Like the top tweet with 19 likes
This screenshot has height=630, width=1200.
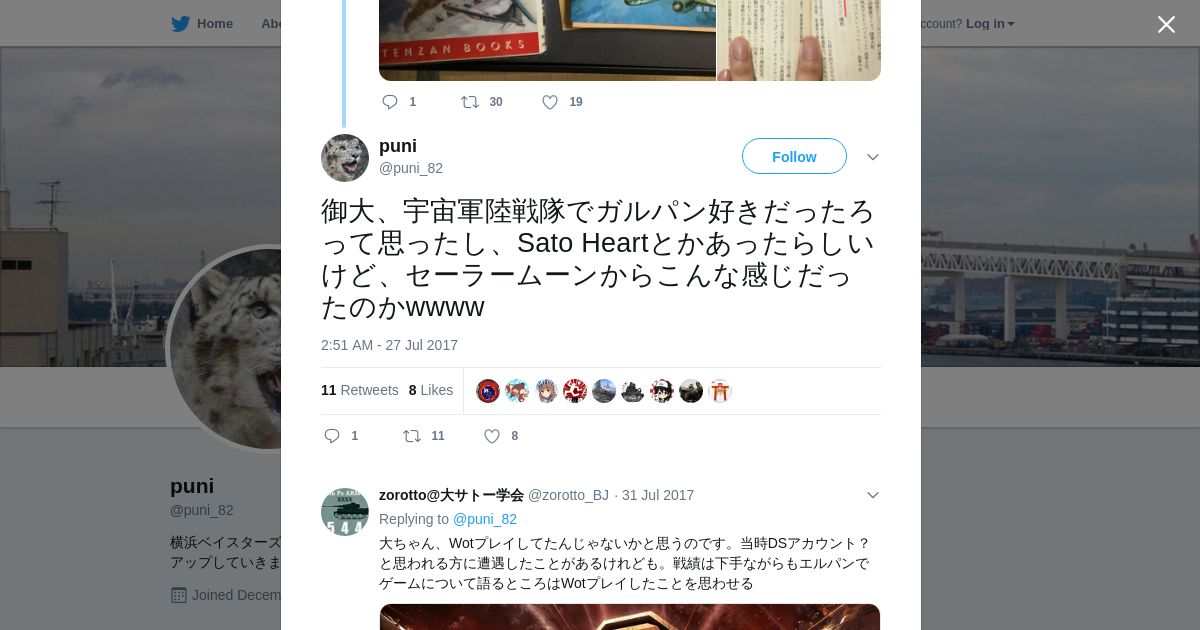coord(550,102)
